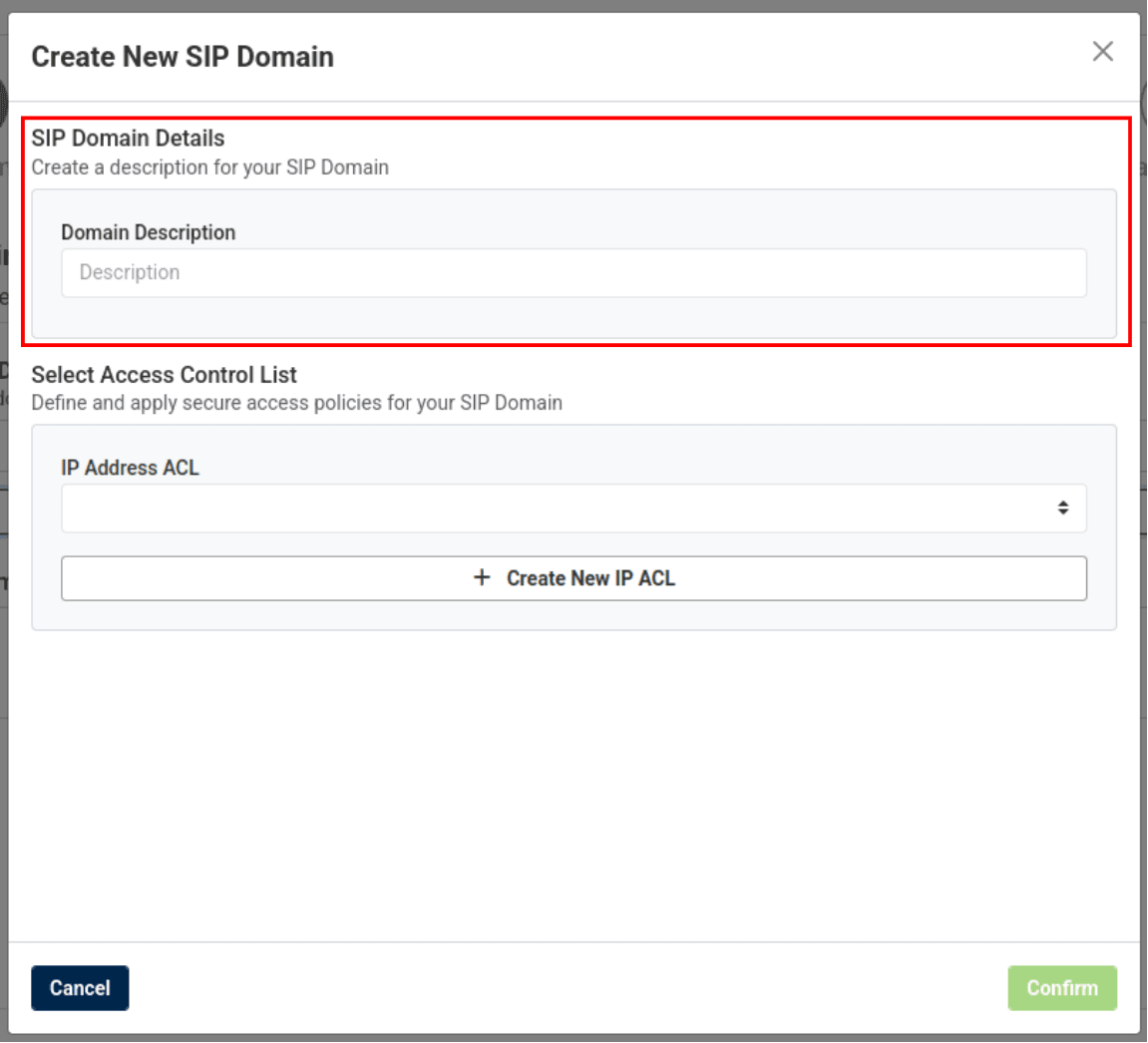1148x1043 pixels.
Task: Click the dimmed backdrop above the dialog
Action: pos(574,5)
